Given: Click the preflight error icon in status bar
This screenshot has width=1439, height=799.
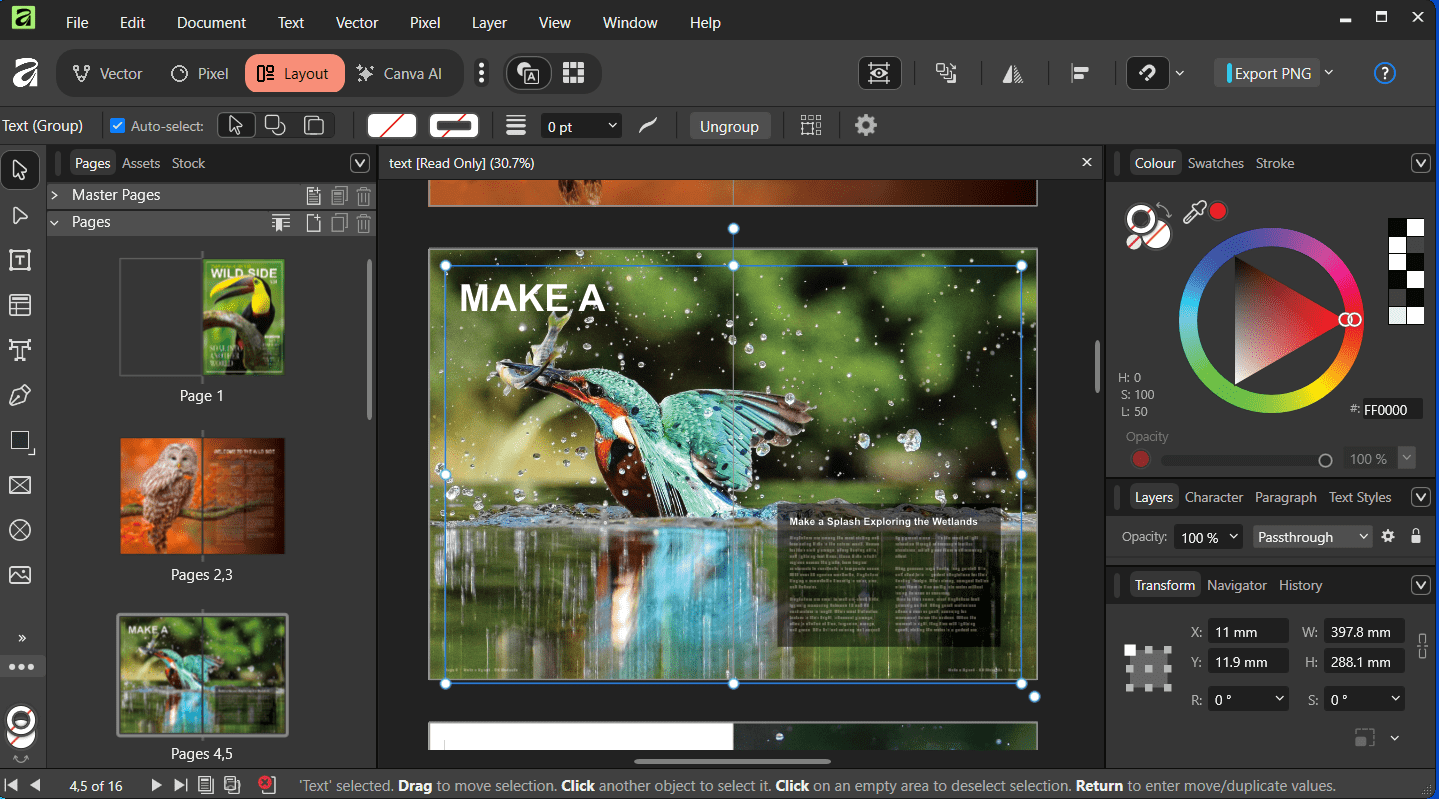Looking at the screenshot, I should (x=266, y=785).
